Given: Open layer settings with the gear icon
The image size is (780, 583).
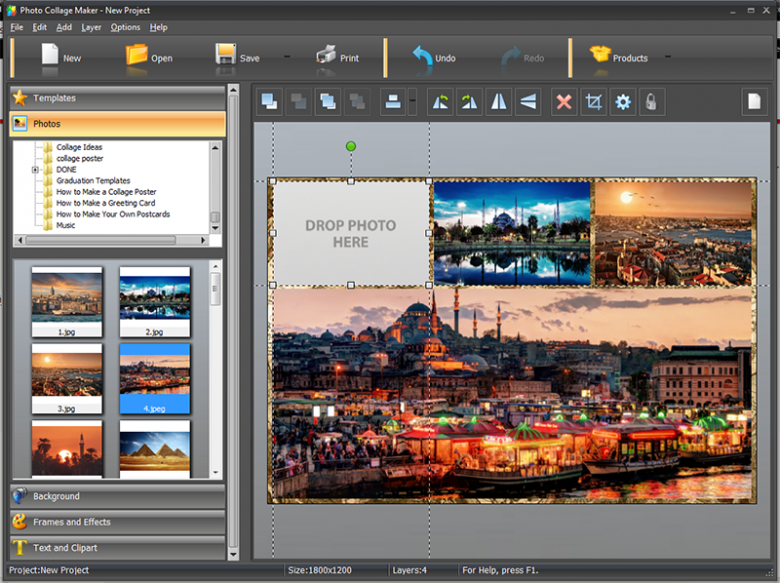Looking at the screenshot, I should coord(623,102).
